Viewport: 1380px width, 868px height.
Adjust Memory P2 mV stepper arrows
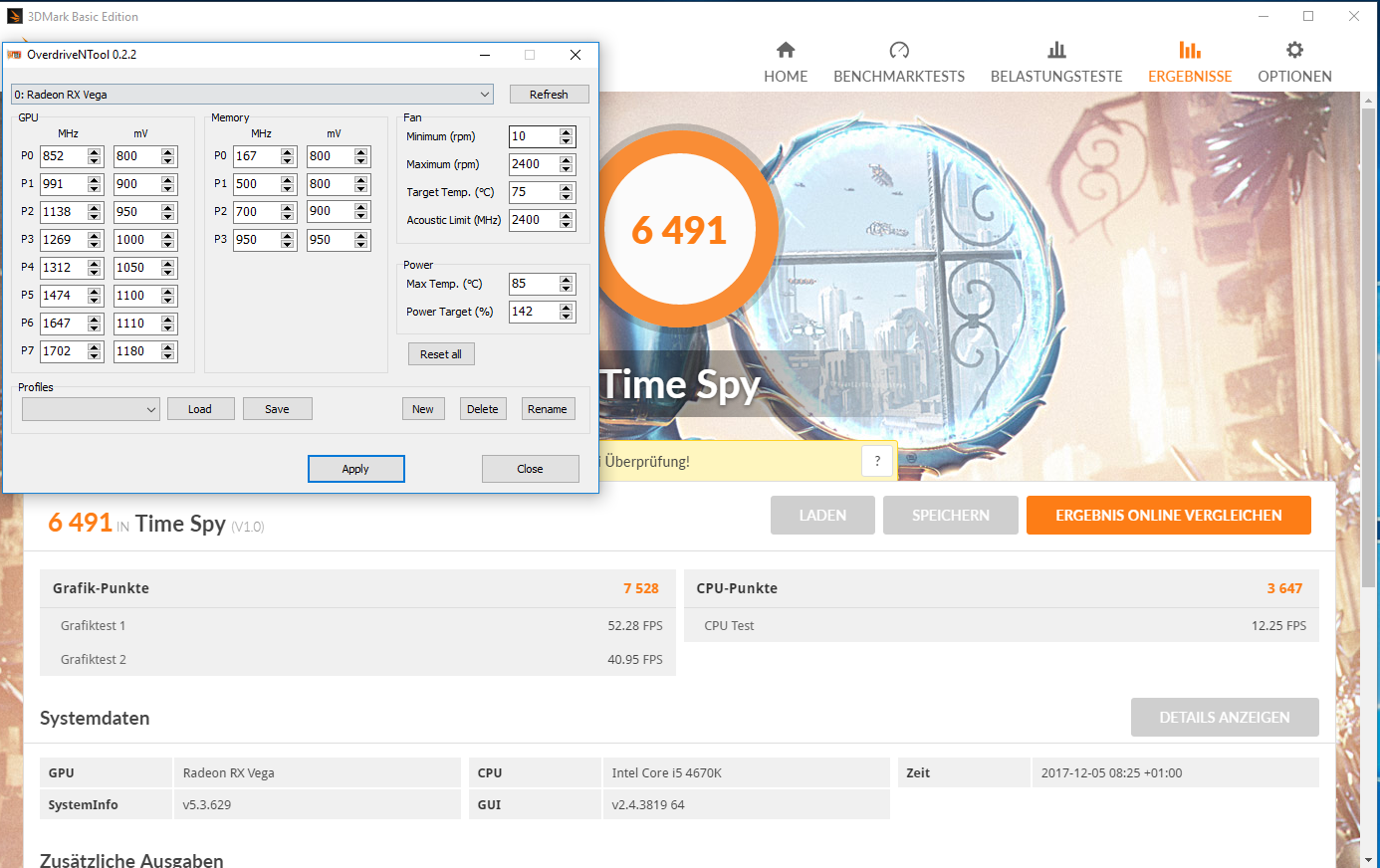click(361, 212)
